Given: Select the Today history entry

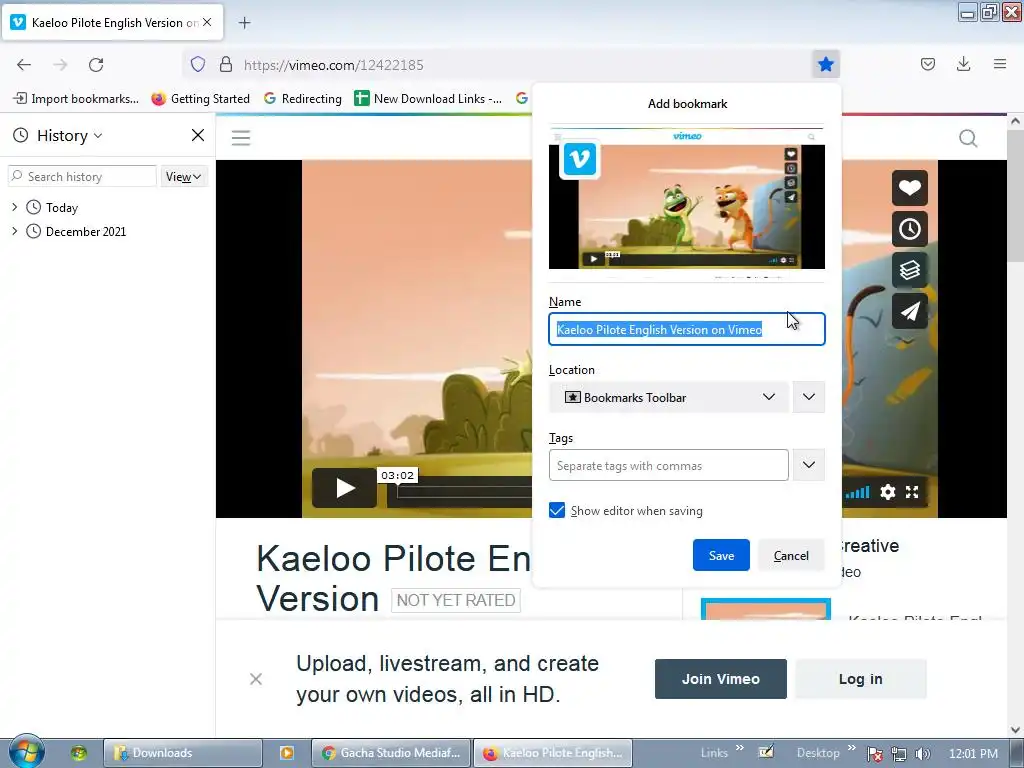Looking at the screenshot, I should (x=62, y=208).
